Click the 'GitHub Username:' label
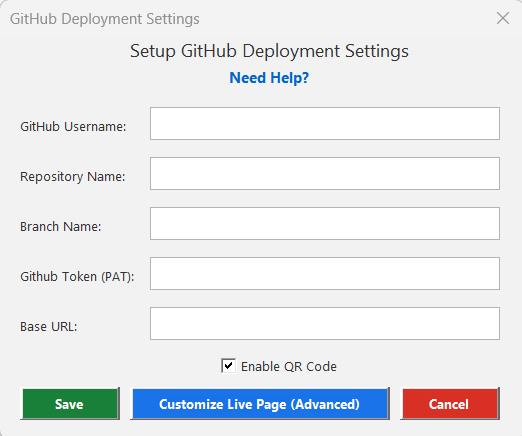 [x=73, y=127]
